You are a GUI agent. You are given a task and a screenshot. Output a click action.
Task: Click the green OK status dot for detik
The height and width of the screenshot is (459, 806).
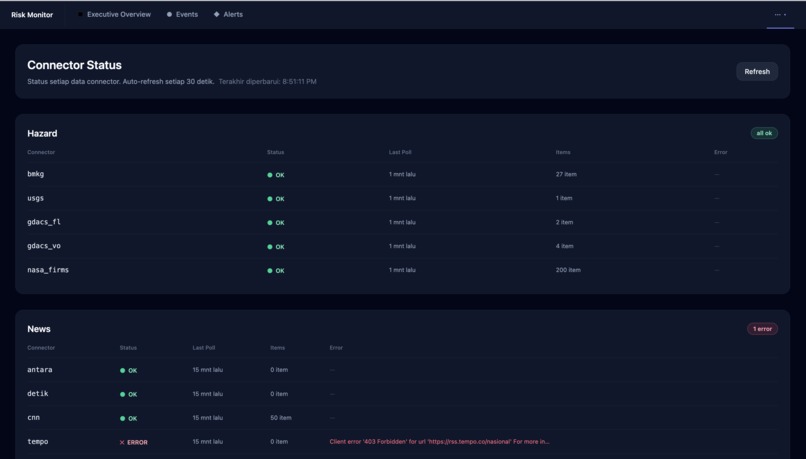[x=122, y=394]
